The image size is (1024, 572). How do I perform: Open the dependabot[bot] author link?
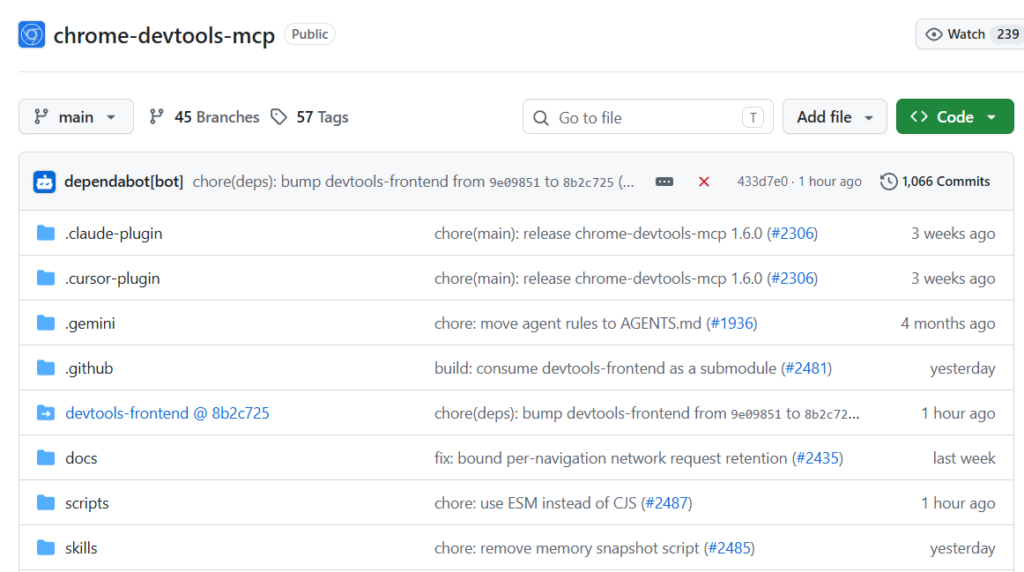tap(123, 182)
